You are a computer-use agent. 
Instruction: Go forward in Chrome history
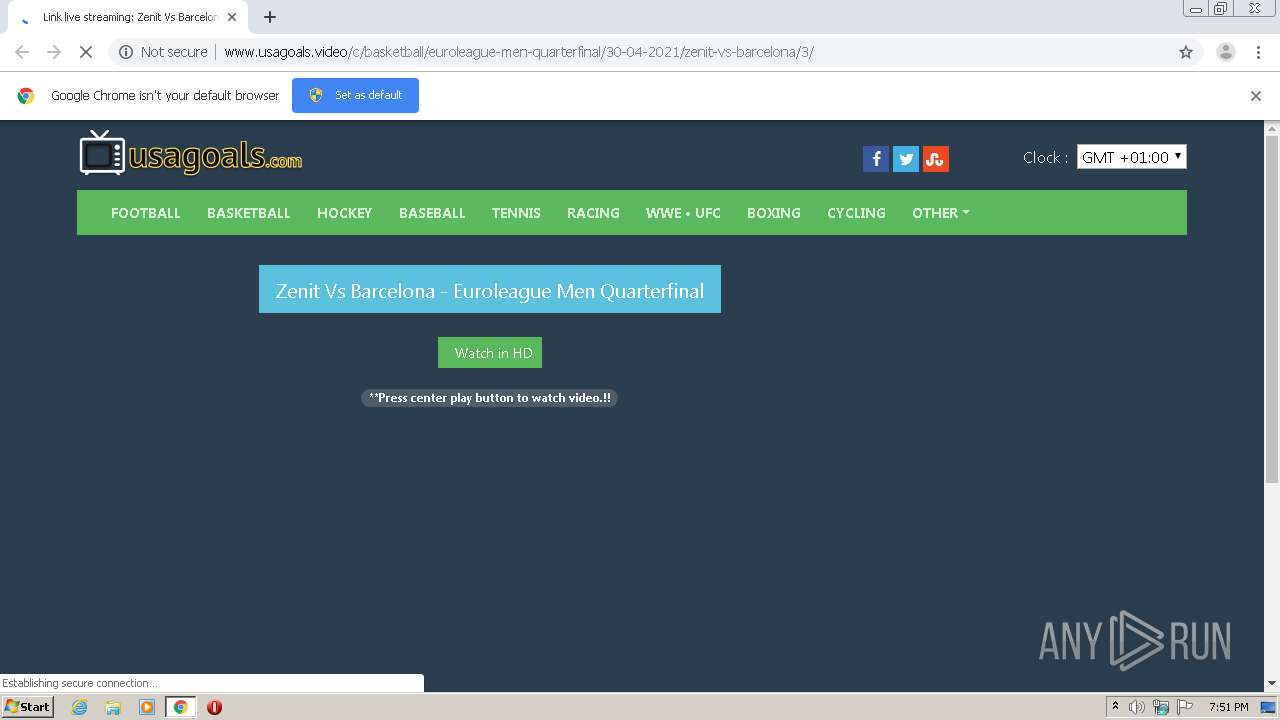tap(54, 52)
